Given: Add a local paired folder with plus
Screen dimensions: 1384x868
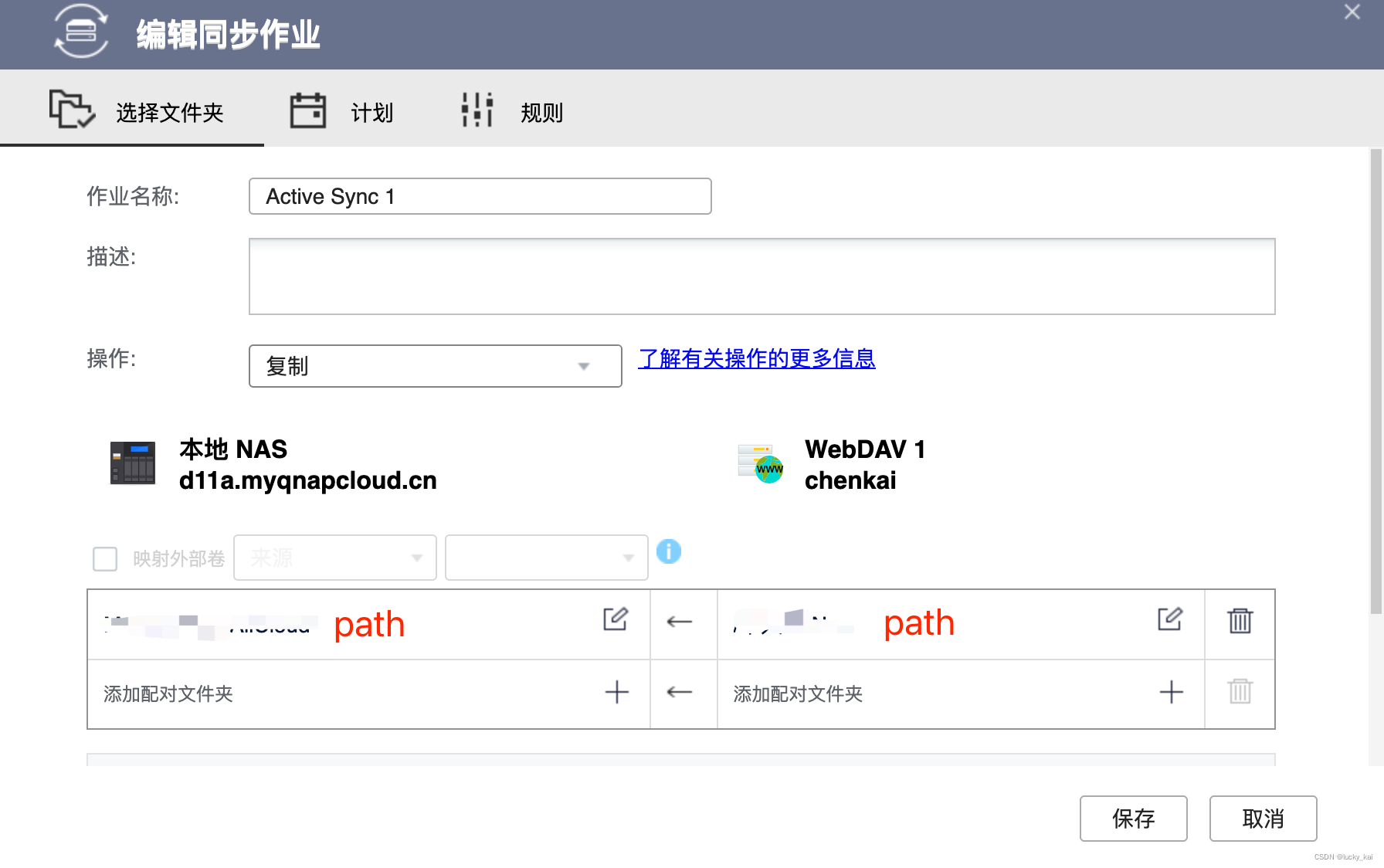Looking at the screenshot, I should (617, 692).
